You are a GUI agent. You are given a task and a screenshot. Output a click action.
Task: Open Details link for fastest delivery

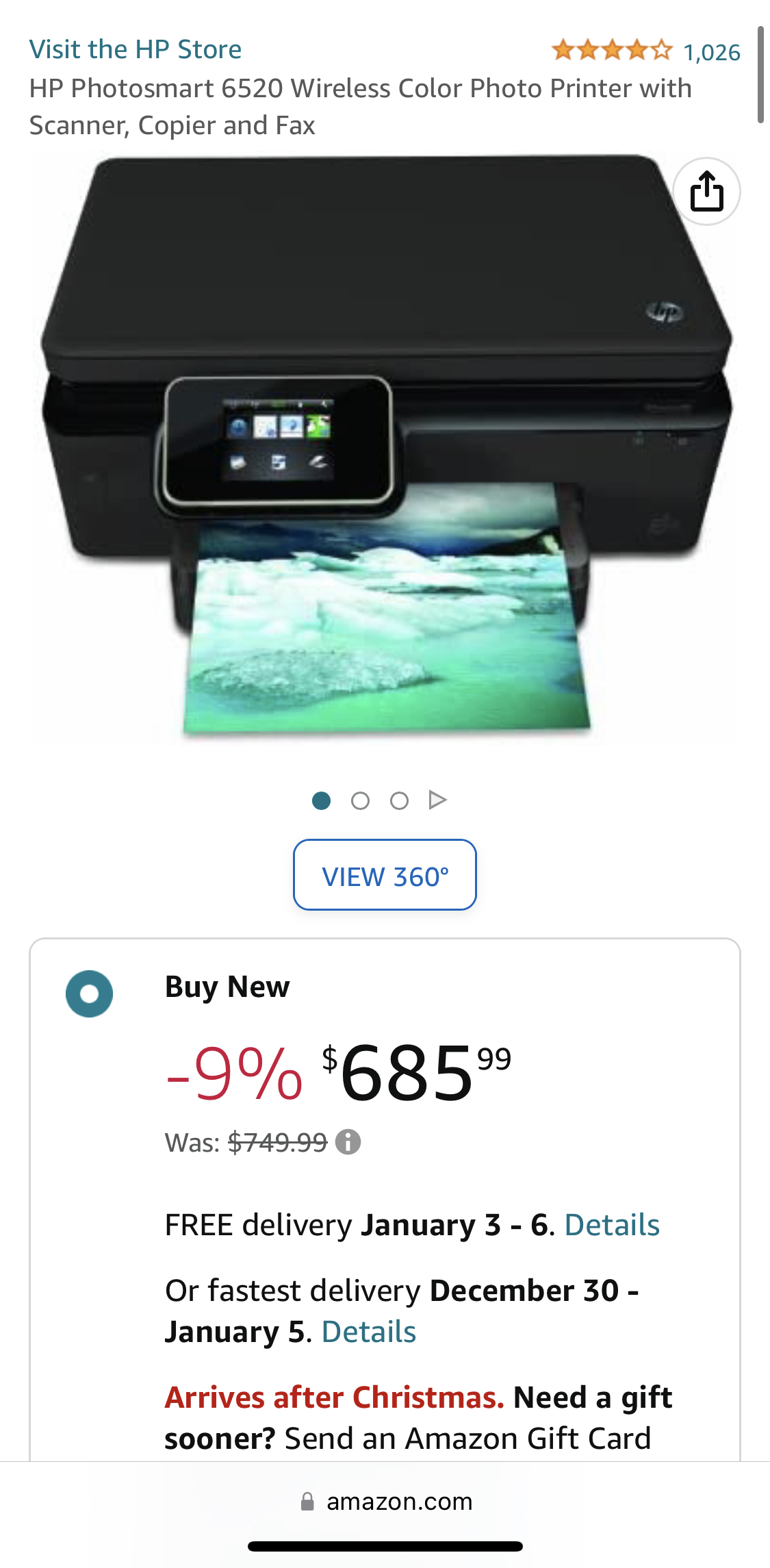coord(369,1332)
